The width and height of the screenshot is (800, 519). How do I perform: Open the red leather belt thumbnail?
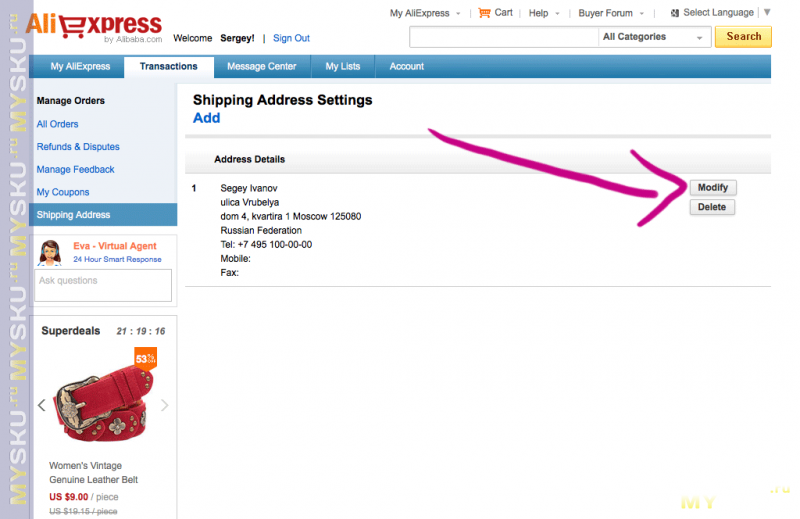[x=103, y=405]
